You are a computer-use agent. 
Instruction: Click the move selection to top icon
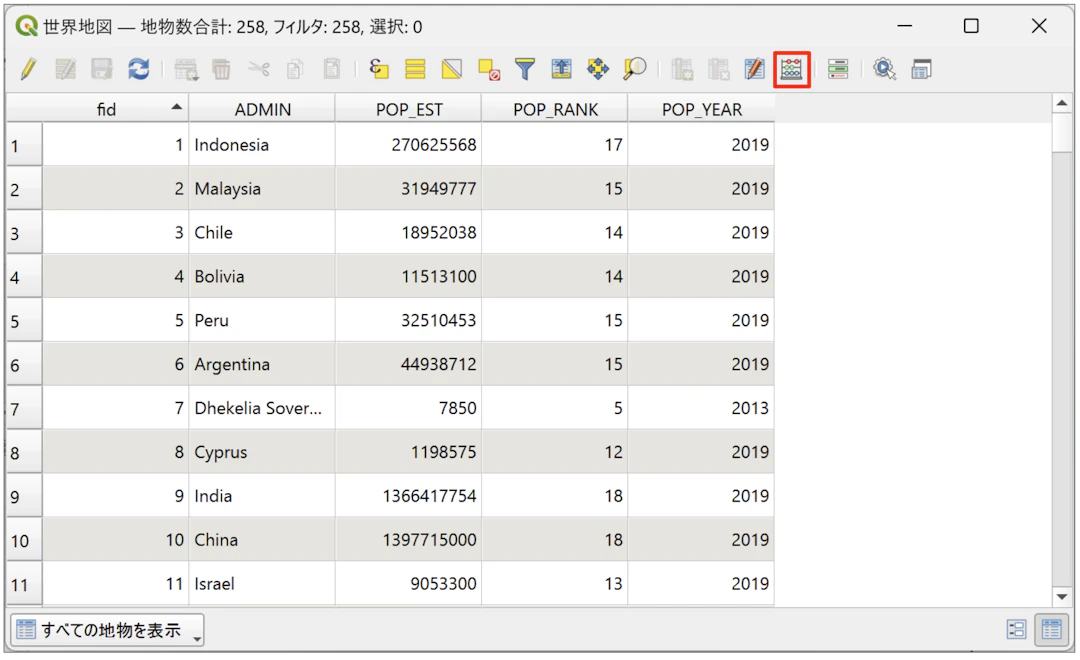coord(561,69)
